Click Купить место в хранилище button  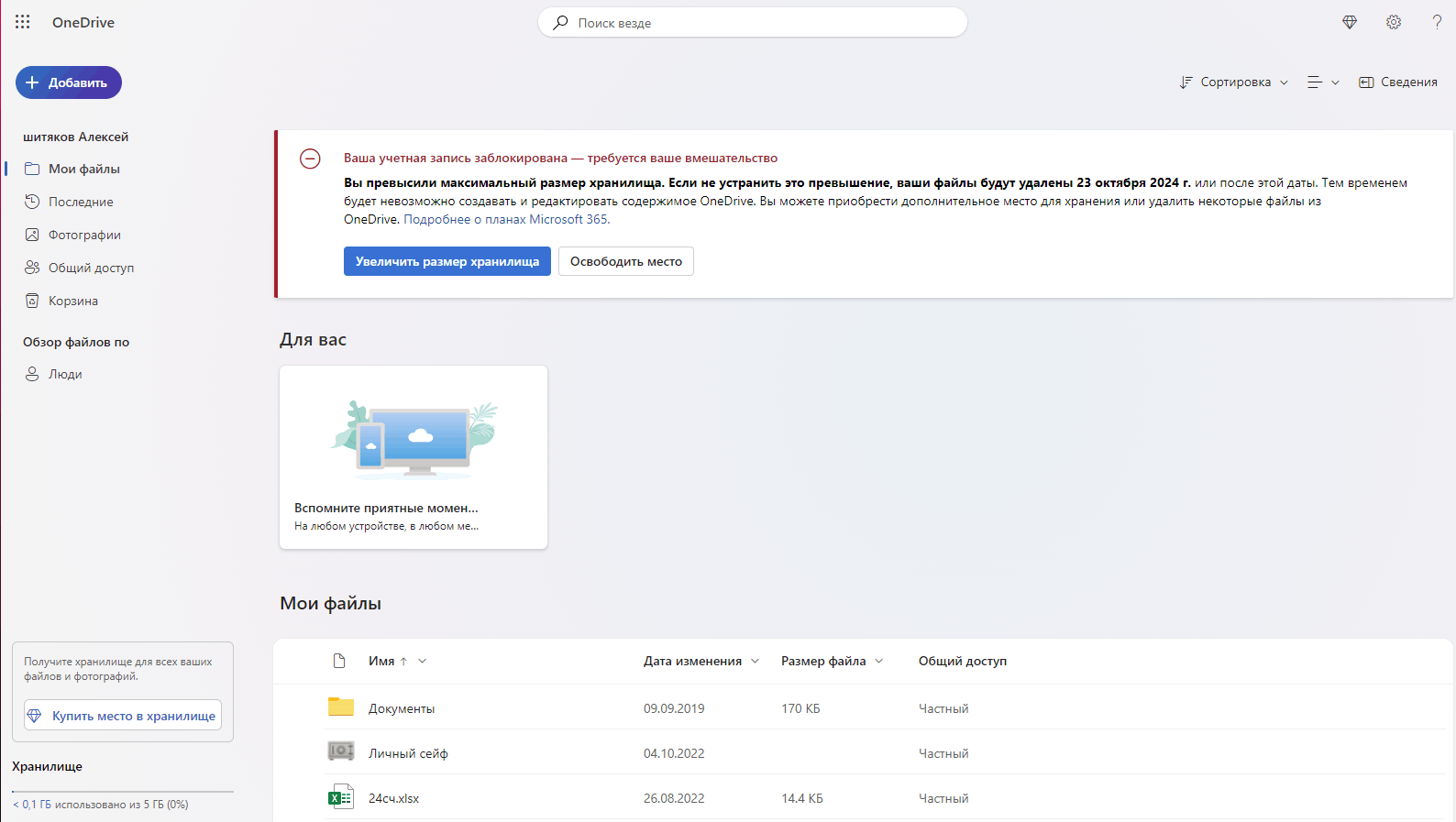click(123, 716)
